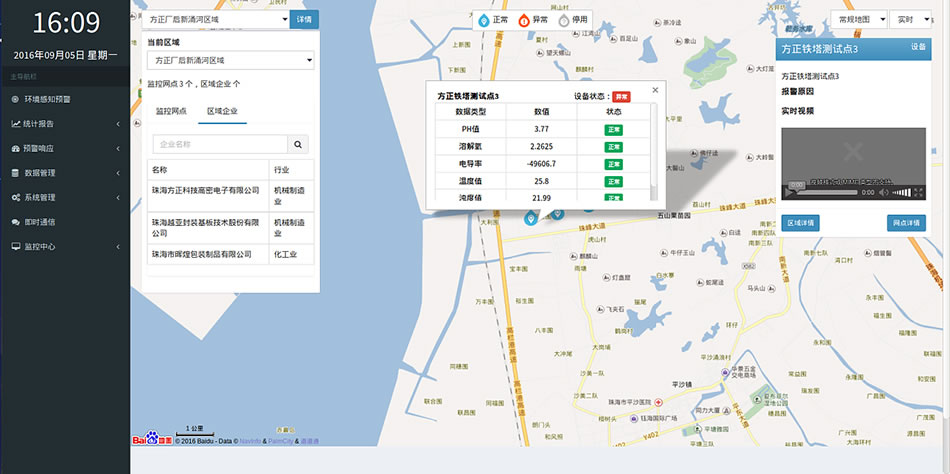Viewport: 950px width, 474px height.
Task: Click the 环境感知预警 sidebar icon
Action: [15, 99]
